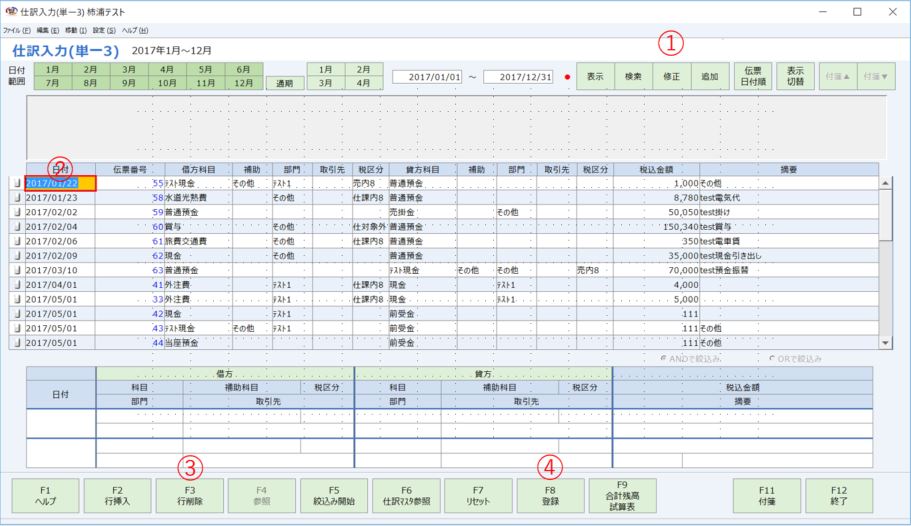
Task: Open the ファイル(F) menu
Action: pos(17,30)
